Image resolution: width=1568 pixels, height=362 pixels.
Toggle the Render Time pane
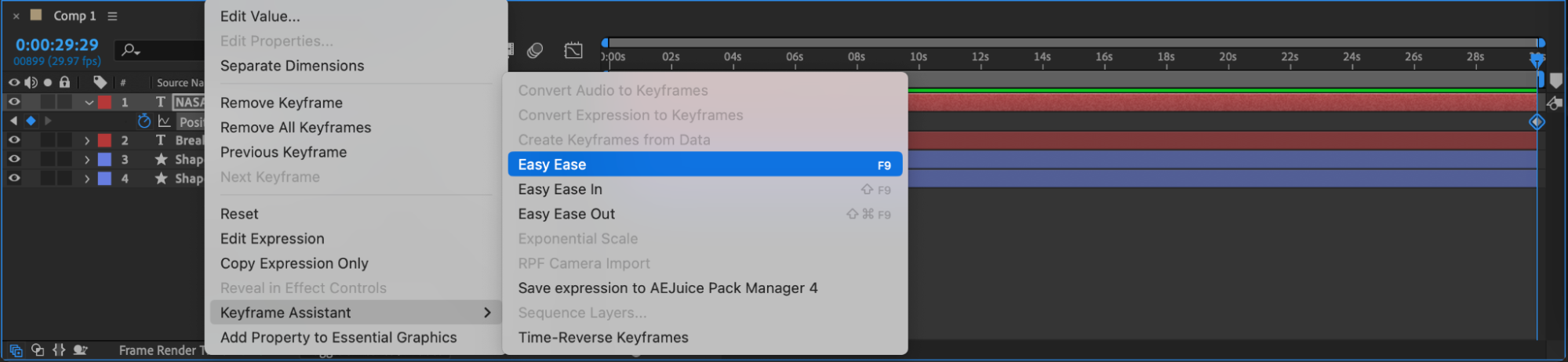coord(80,350)
